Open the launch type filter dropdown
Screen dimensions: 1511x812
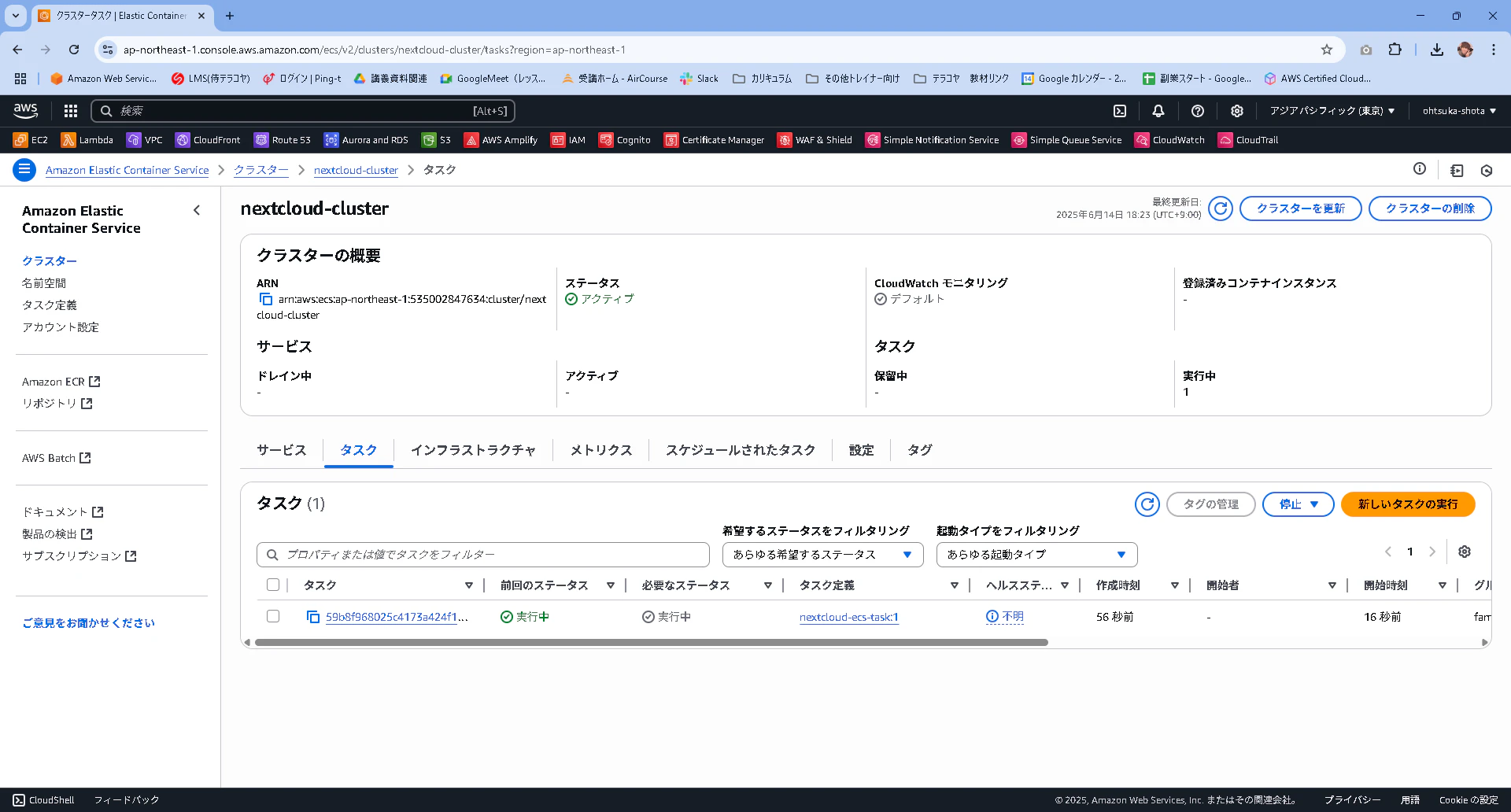(1036, 555)
